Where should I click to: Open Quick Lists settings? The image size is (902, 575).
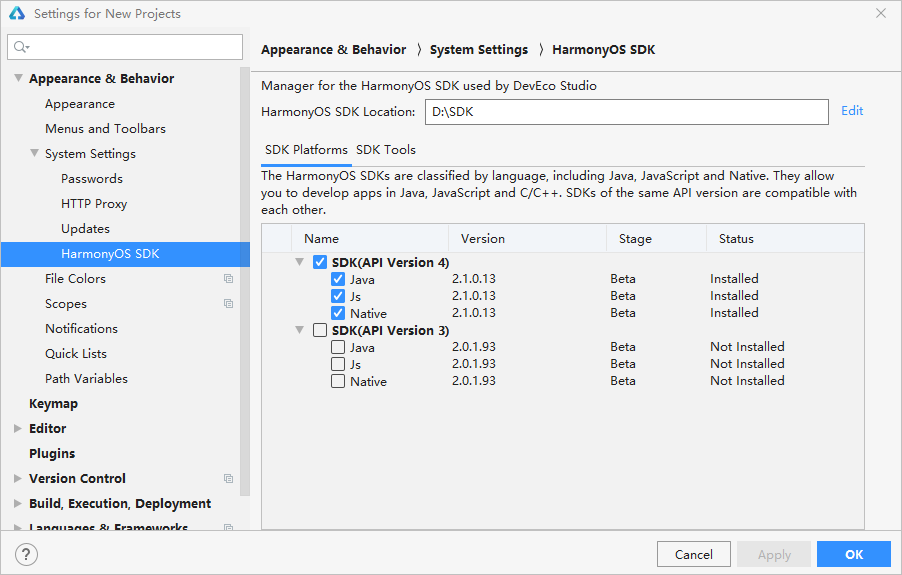click(x=76, y=354)
